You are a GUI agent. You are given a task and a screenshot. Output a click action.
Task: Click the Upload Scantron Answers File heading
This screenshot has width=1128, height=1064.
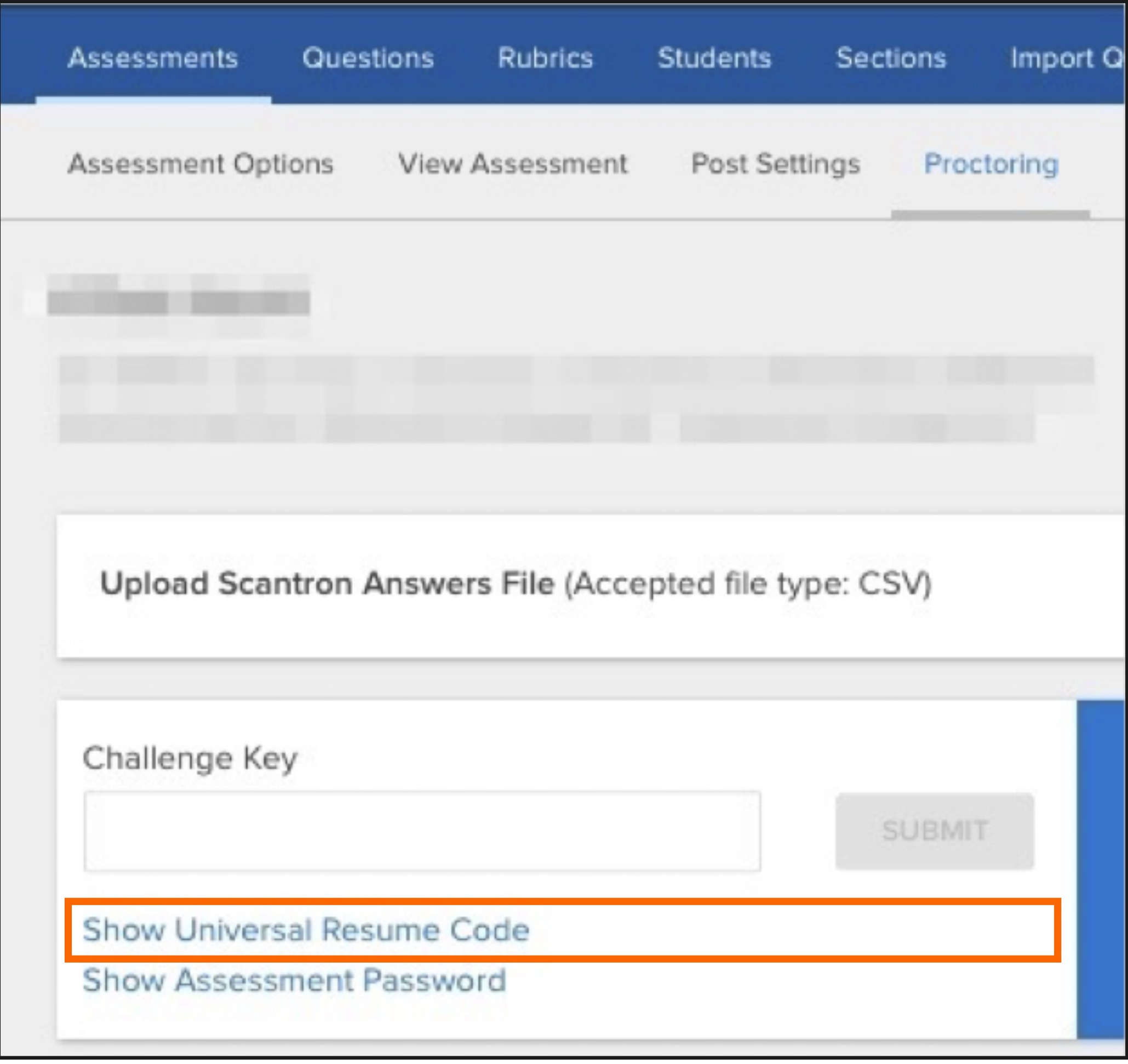pos(327,584)
